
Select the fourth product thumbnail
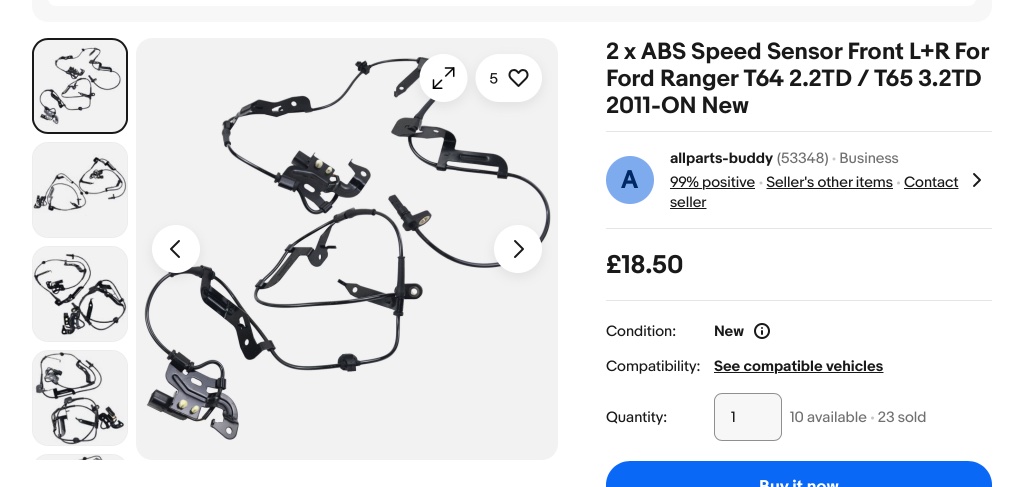tap(80, 397)
